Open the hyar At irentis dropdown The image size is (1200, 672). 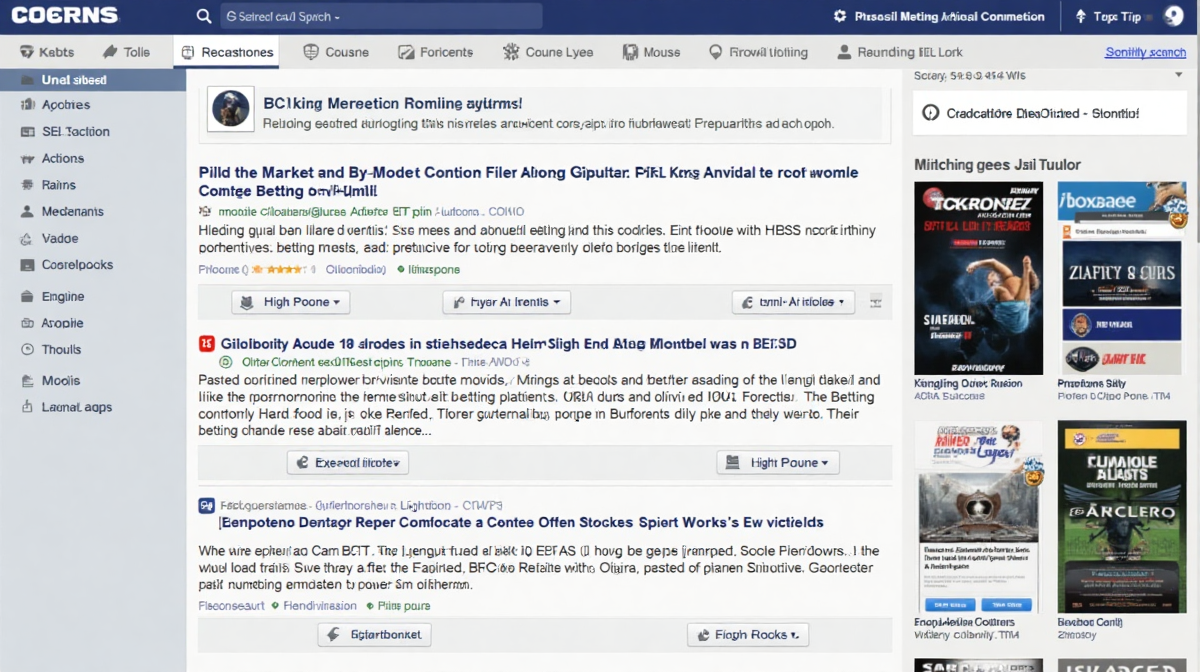click(x=506, y=302)
